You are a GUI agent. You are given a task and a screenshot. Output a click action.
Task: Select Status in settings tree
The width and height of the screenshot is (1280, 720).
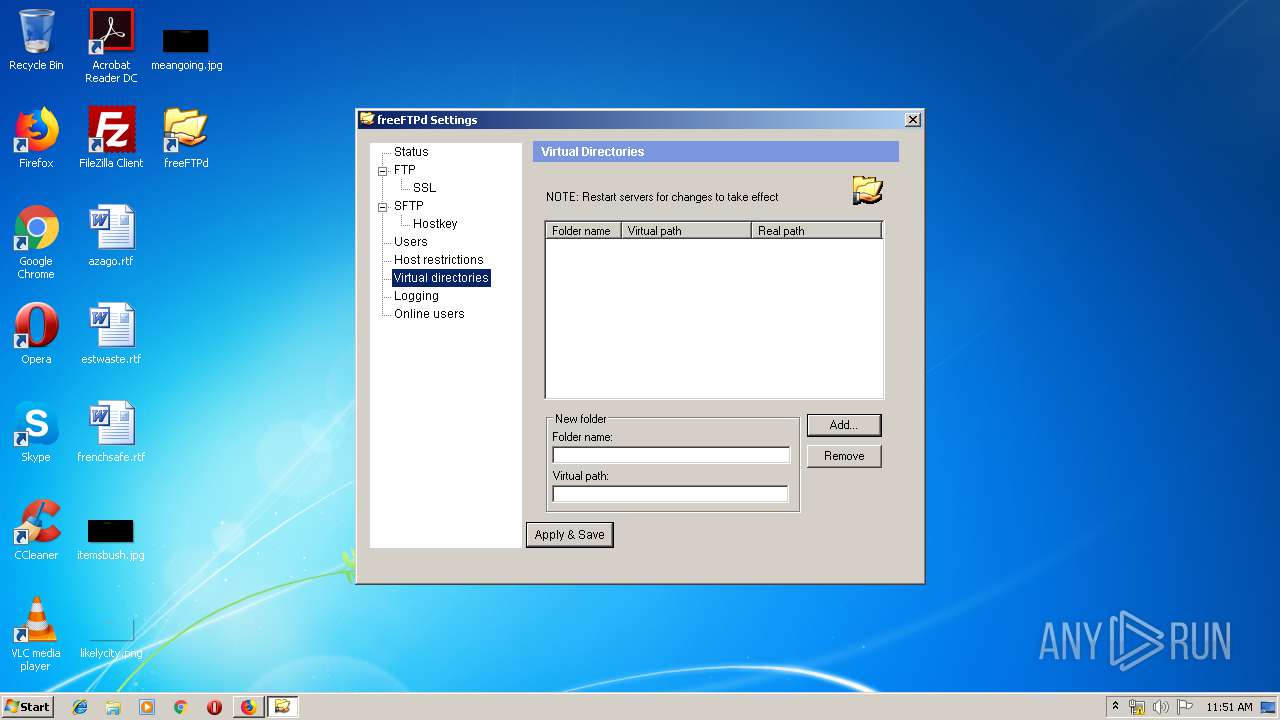click(x=411, y=152)
